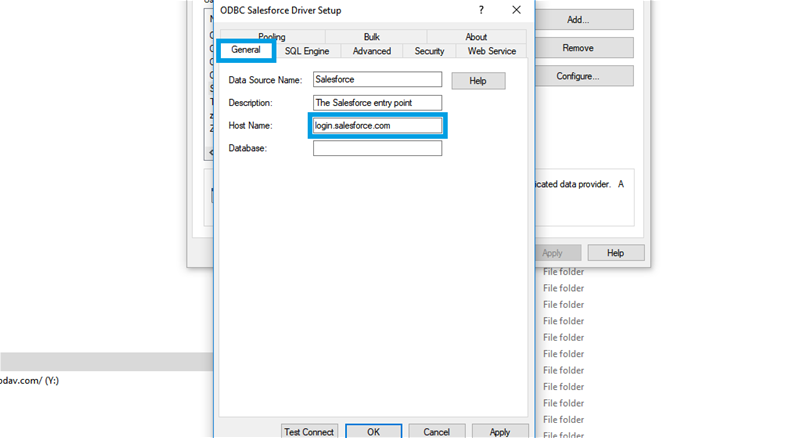Open the Web Service tab
The width and height of the screenshot is (800, 438).
pyautogui.click(x=491, y=51)
